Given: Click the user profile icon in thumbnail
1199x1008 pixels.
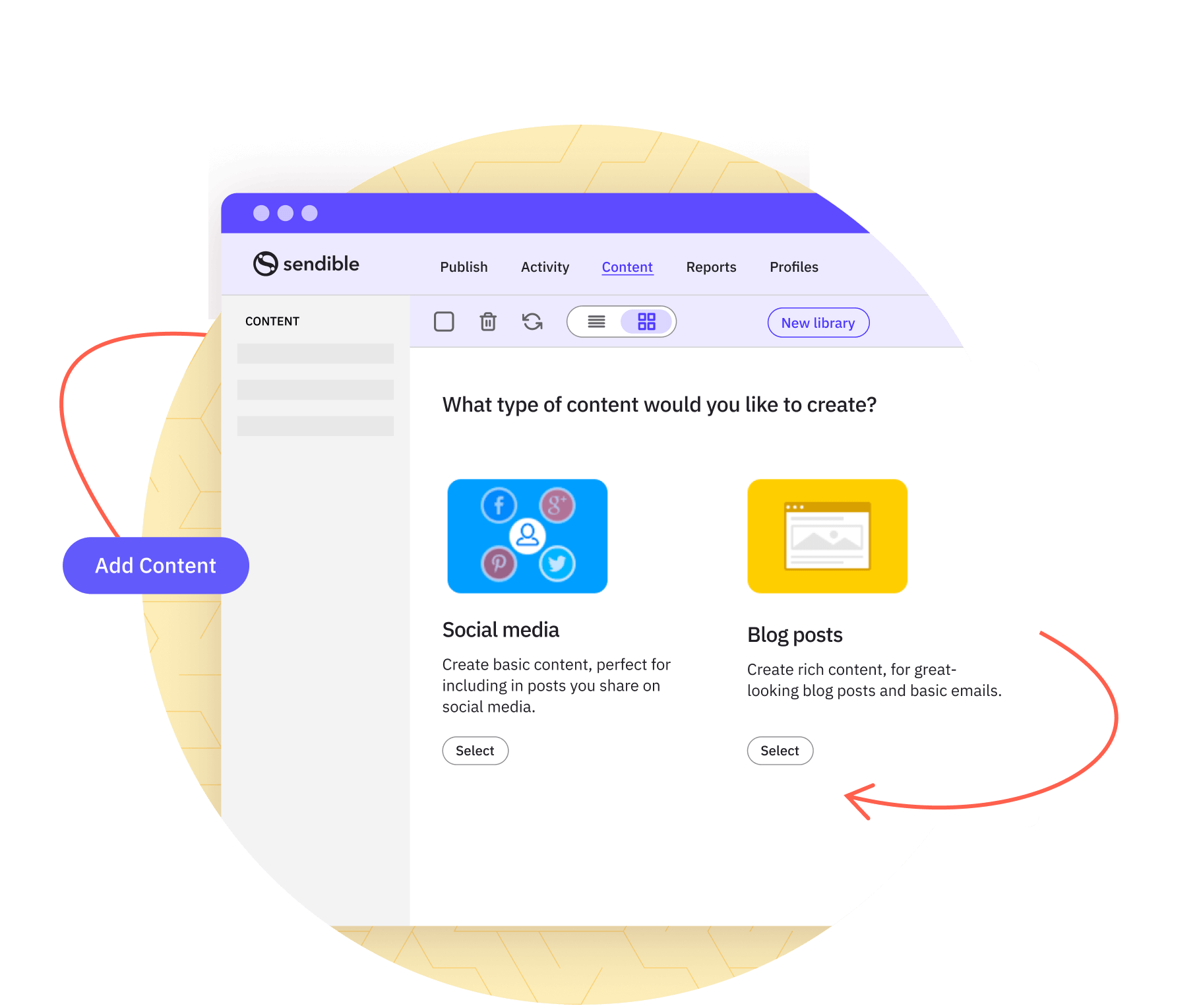Looking at the screenshot, I should (528, 535).
